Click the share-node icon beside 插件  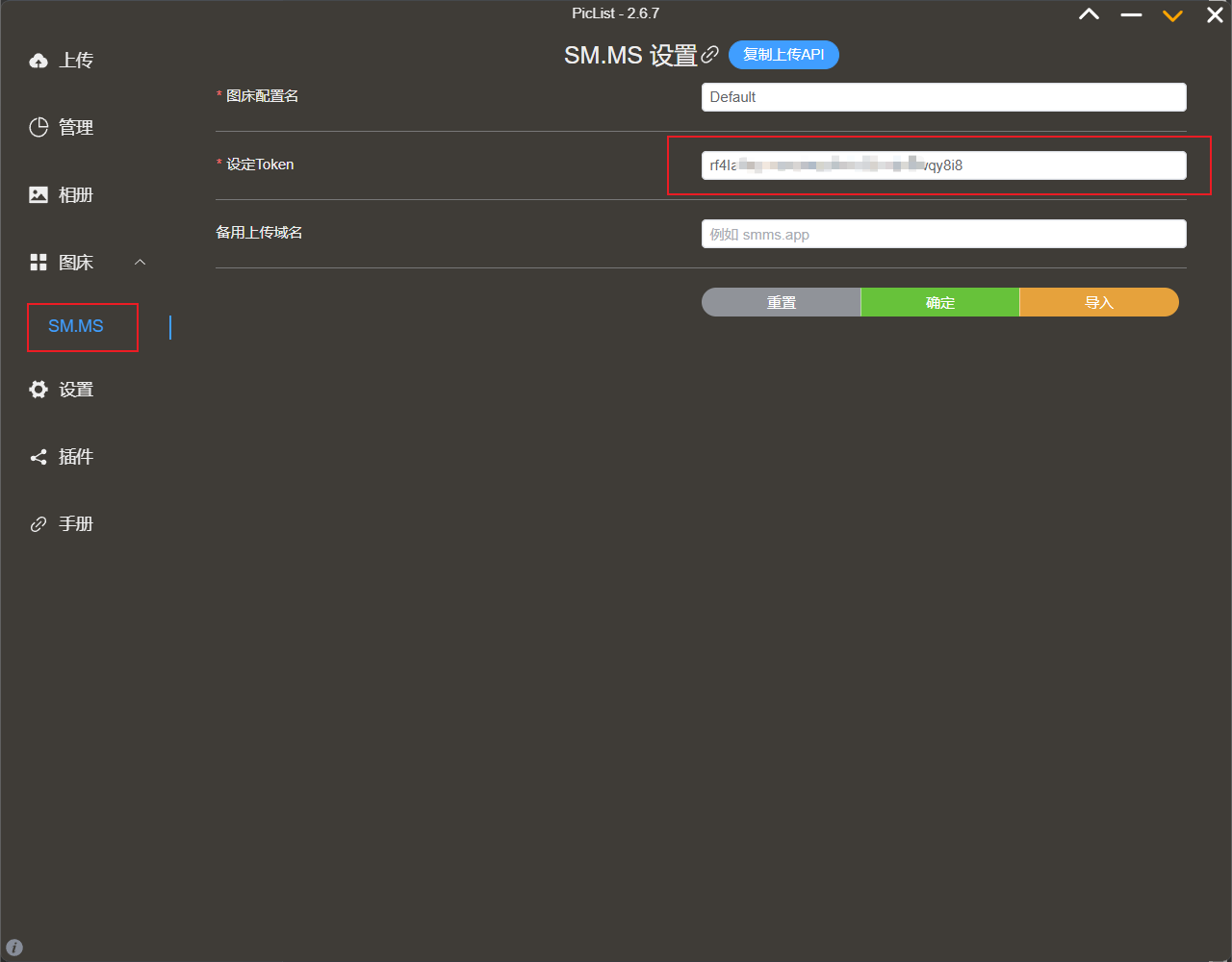[38, 457]
